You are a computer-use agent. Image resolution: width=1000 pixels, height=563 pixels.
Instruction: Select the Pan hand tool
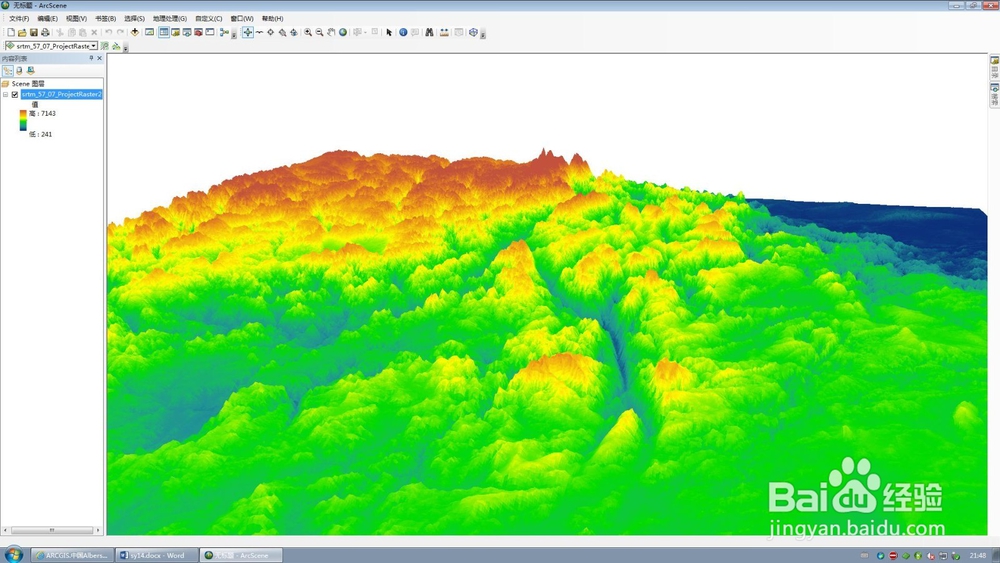pyautogui.click(x=331, y=32)
